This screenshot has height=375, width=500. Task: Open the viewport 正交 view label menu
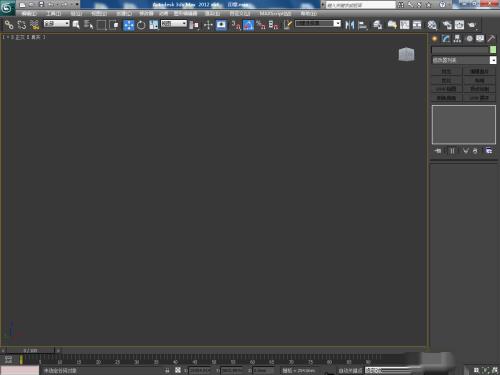pyautogui.click(x=20, y=37)
